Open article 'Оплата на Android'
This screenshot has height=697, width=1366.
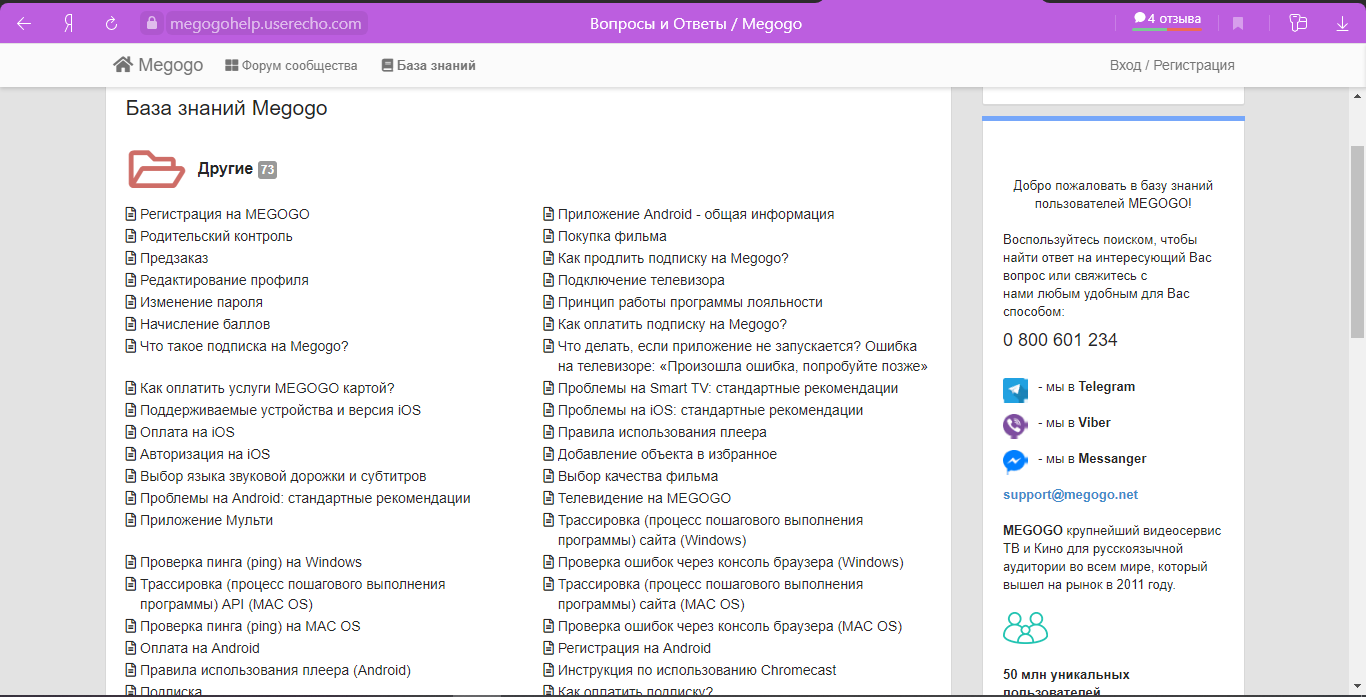200,648
